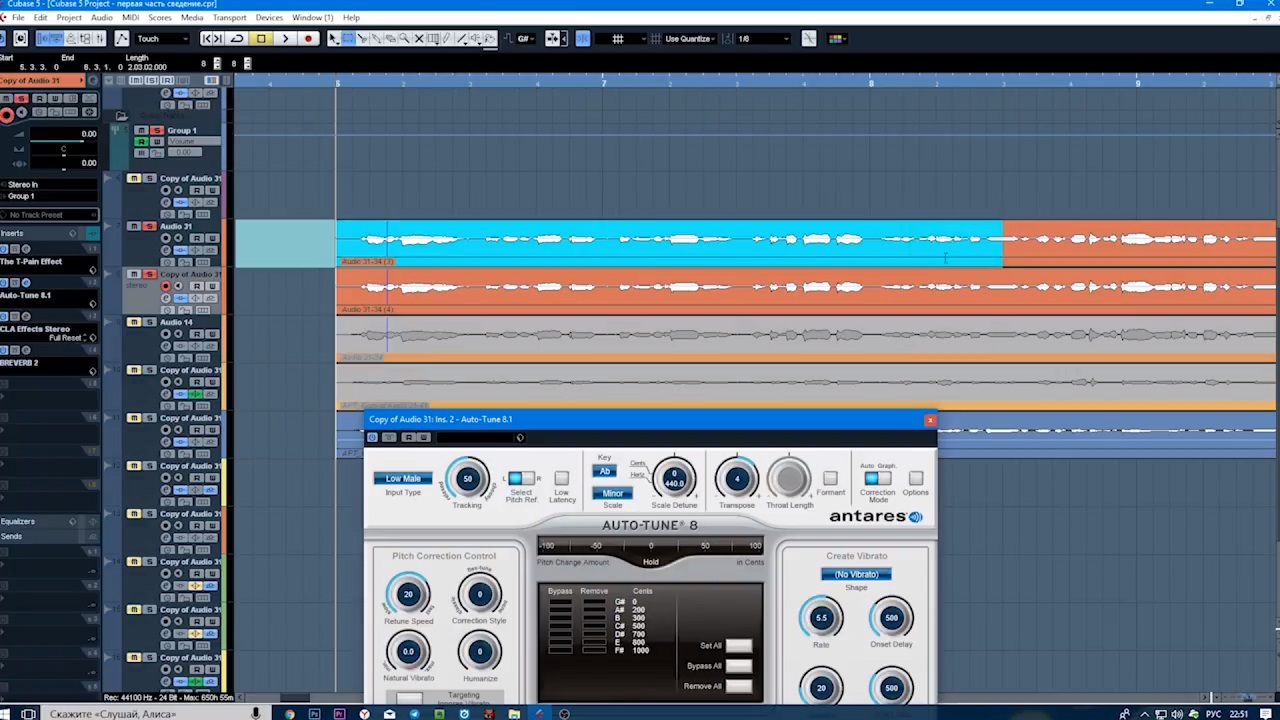The height and width of the screenshot is (720, 1280).
Task: Open the Devices menu
Action: tap(269, 18)
